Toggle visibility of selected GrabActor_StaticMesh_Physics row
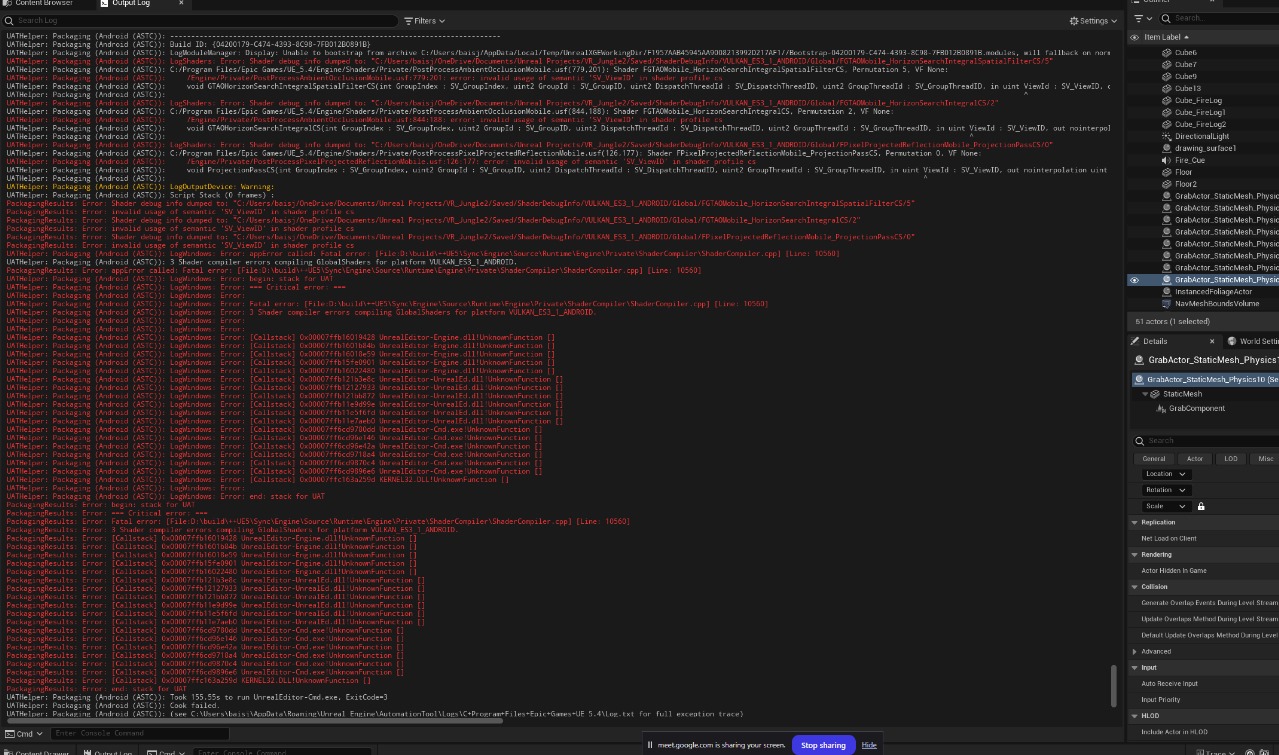 point(1134,280)
